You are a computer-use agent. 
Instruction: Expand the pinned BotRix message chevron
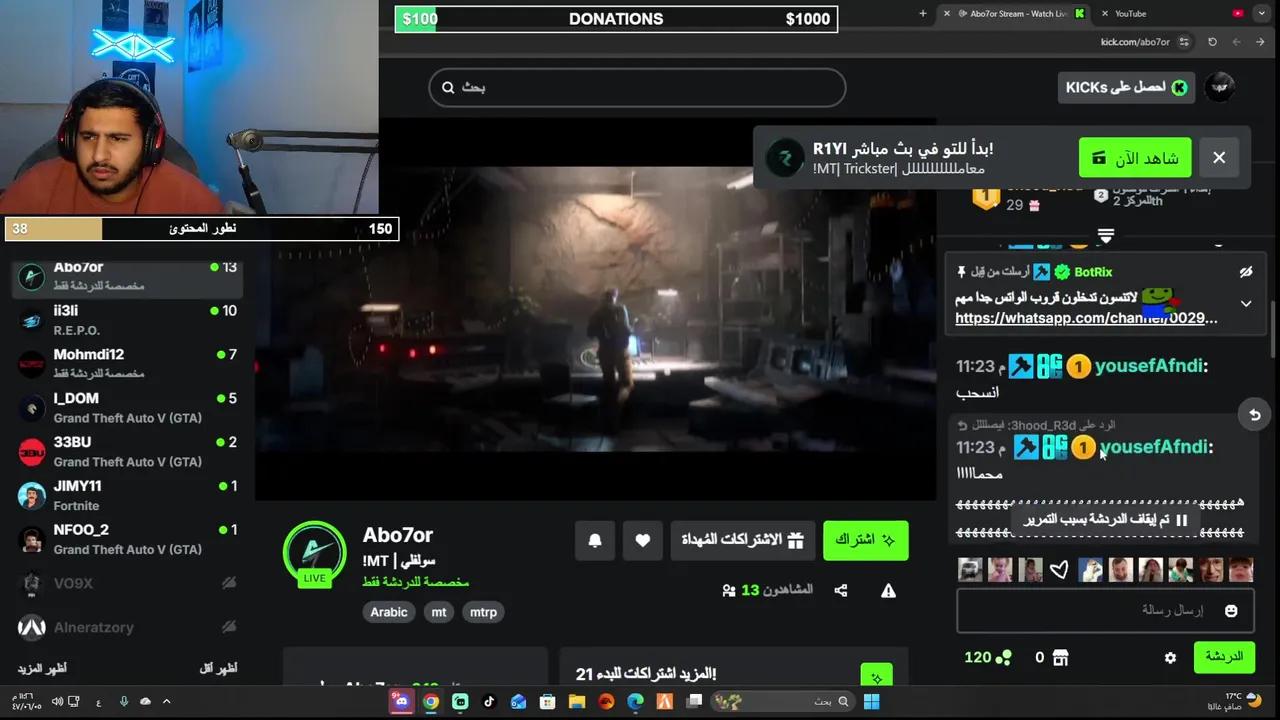coord(1246,303)
